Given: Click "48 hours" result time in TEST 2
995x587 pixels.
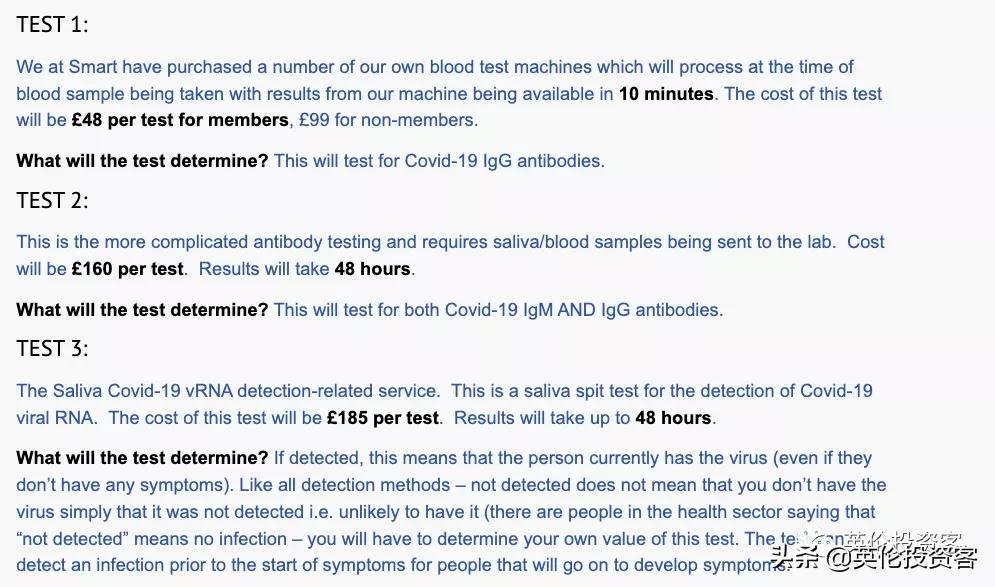Looking at the screenshot, I should (x=372, y=269).
